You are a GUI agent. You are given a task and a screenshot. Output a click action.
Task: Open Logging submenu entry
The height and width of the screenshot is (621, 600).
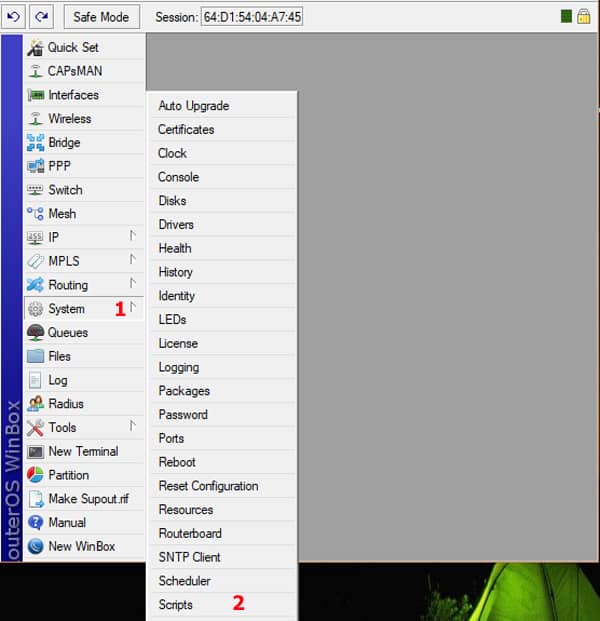tap(224, 367)
